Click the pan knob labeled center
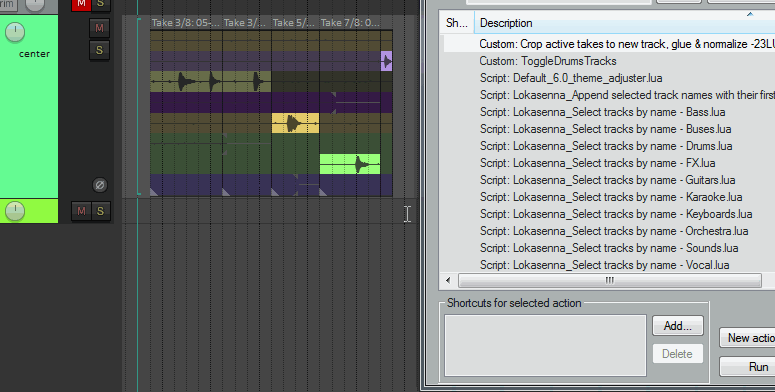This screenshot has height=392, width=775. point(15,32)
